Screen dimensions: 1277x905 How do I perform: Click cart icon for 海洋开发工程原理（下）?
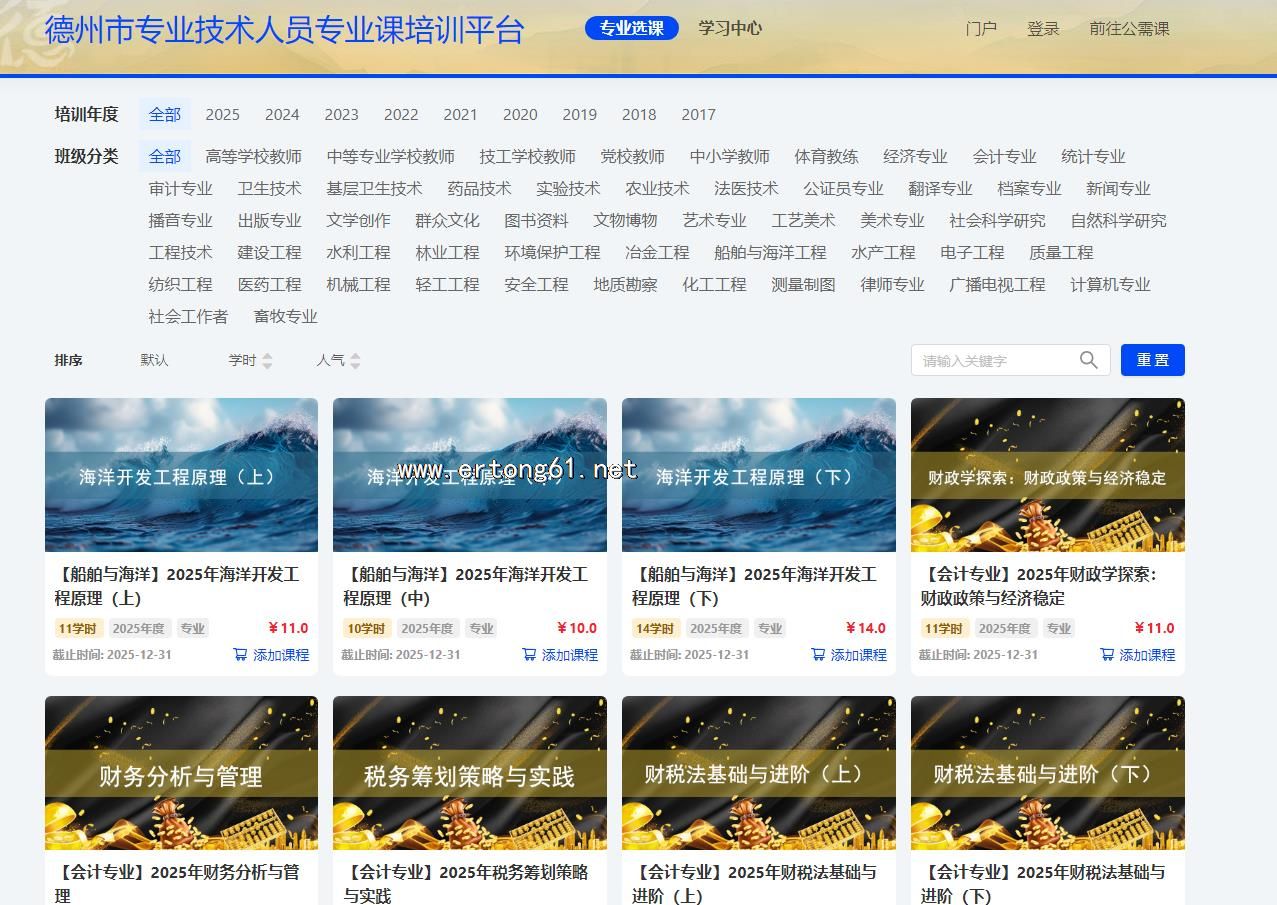(818, 655)
